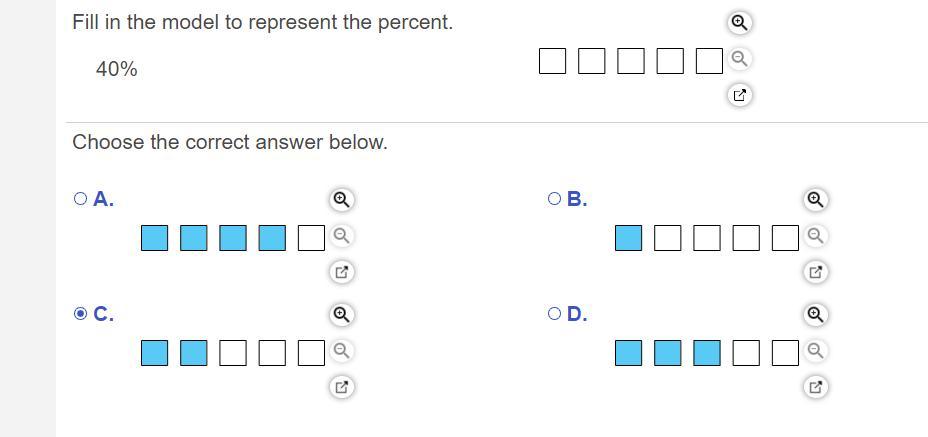Zoom out on the question's percent model
The image size is (928, 437).
pos(739,58)
